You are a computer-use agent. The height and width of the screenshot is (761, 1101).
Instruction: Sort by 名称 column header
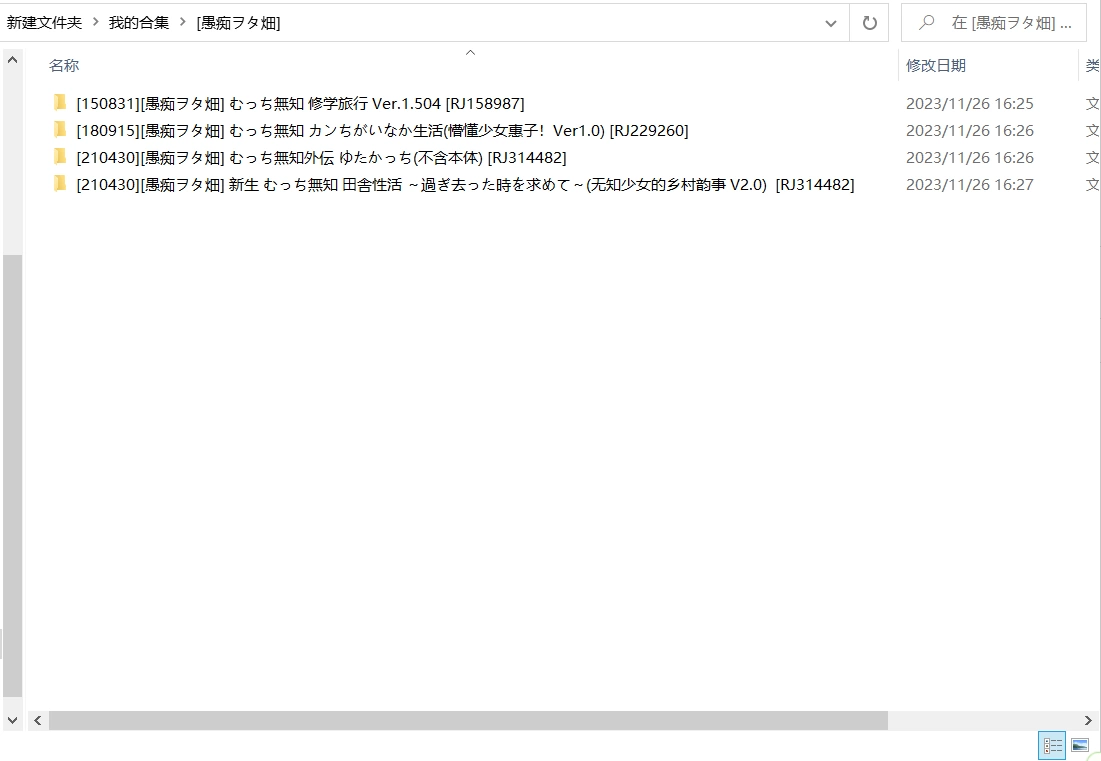tap(64, 65)
